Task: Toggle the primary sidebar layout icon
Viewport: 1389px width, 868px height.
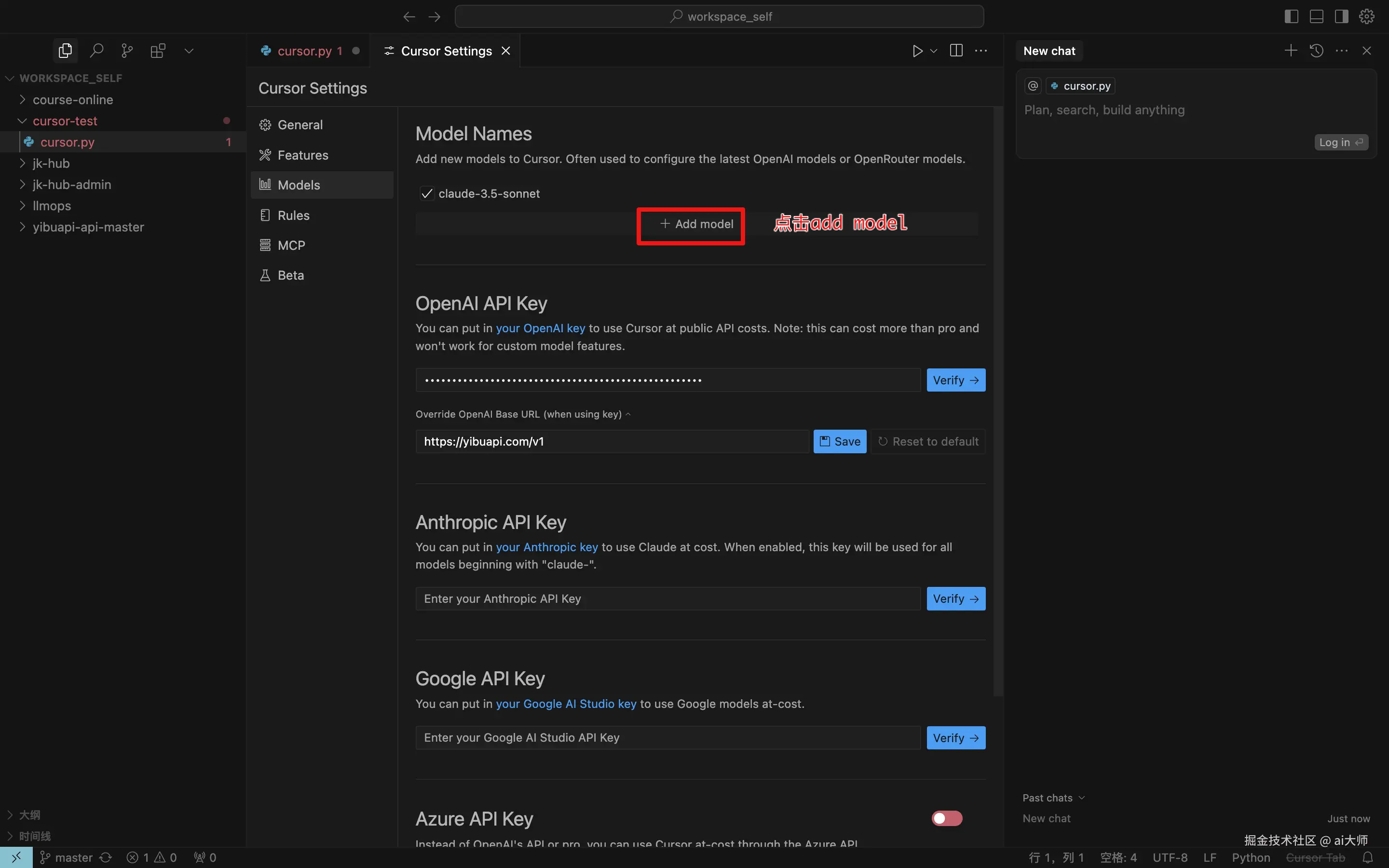Action: (1291, 17)
